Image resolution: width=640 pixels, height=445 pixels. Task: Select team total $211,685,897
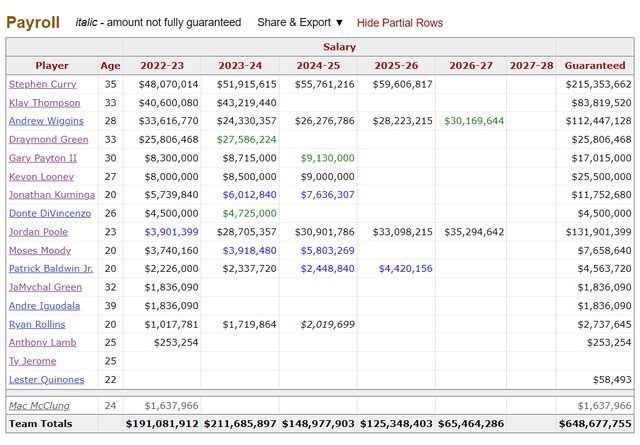pyautogui.click(x=240, y=424)
